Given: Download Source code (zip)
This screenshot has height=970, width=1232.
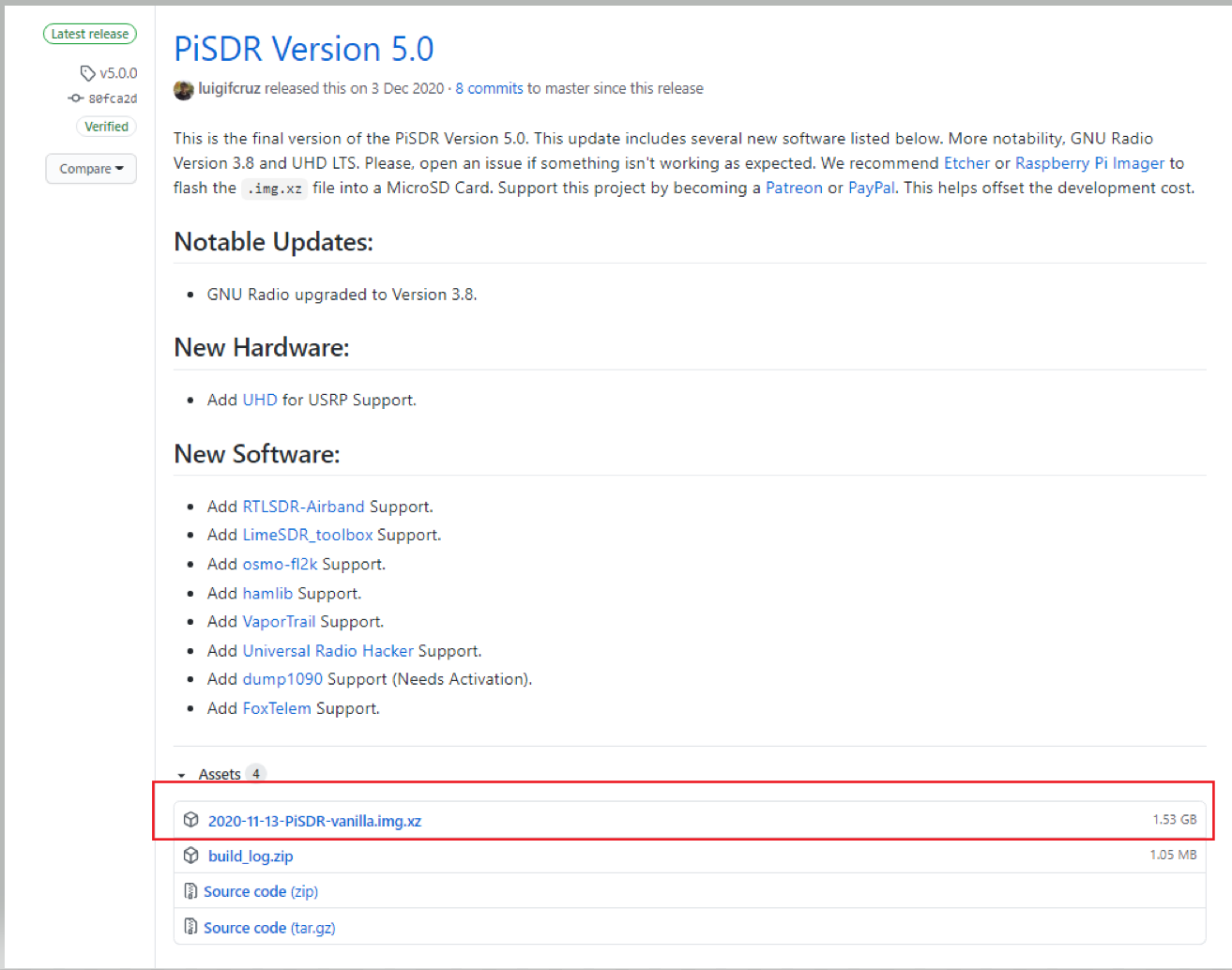Looking at the screenshot, I should pos(261,891).
